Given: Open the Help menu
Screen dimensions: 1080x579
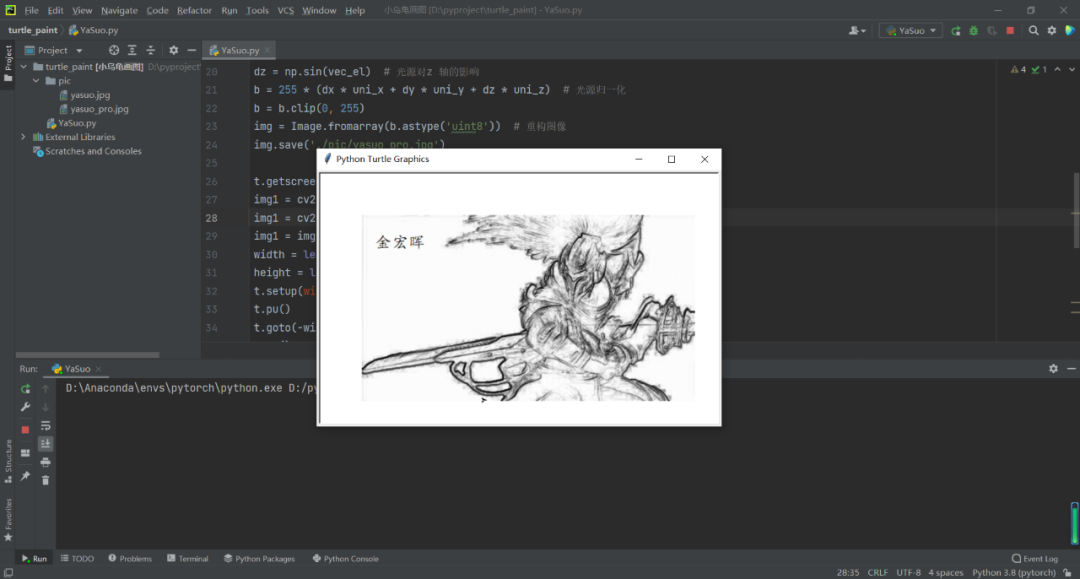Looking at the screenshot, I should [355, 10].
